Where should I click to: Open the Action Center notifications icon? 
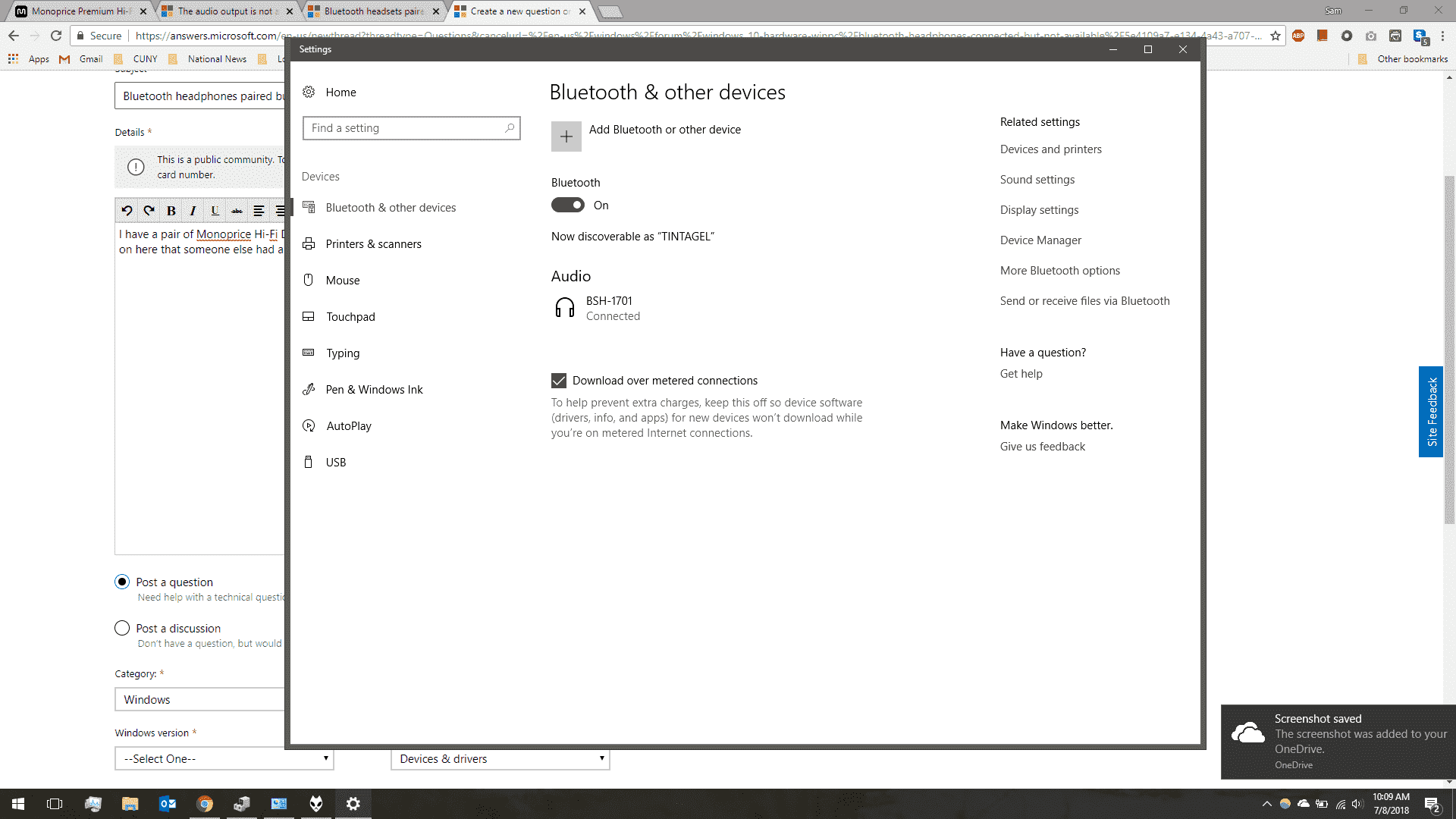click(1432, 804)
